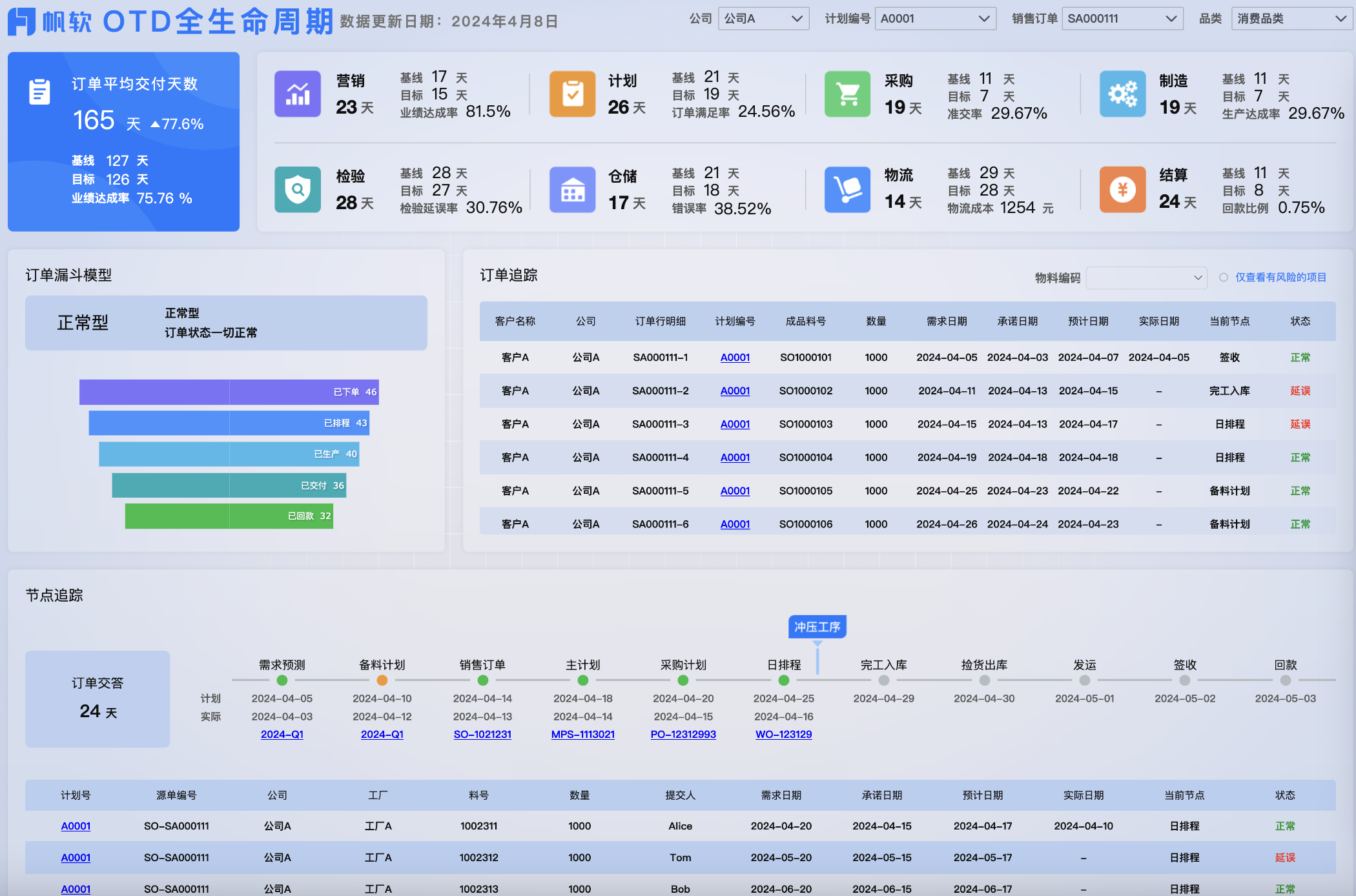Click the teal 已交付 36 funnel bar

tap(229, 485)
